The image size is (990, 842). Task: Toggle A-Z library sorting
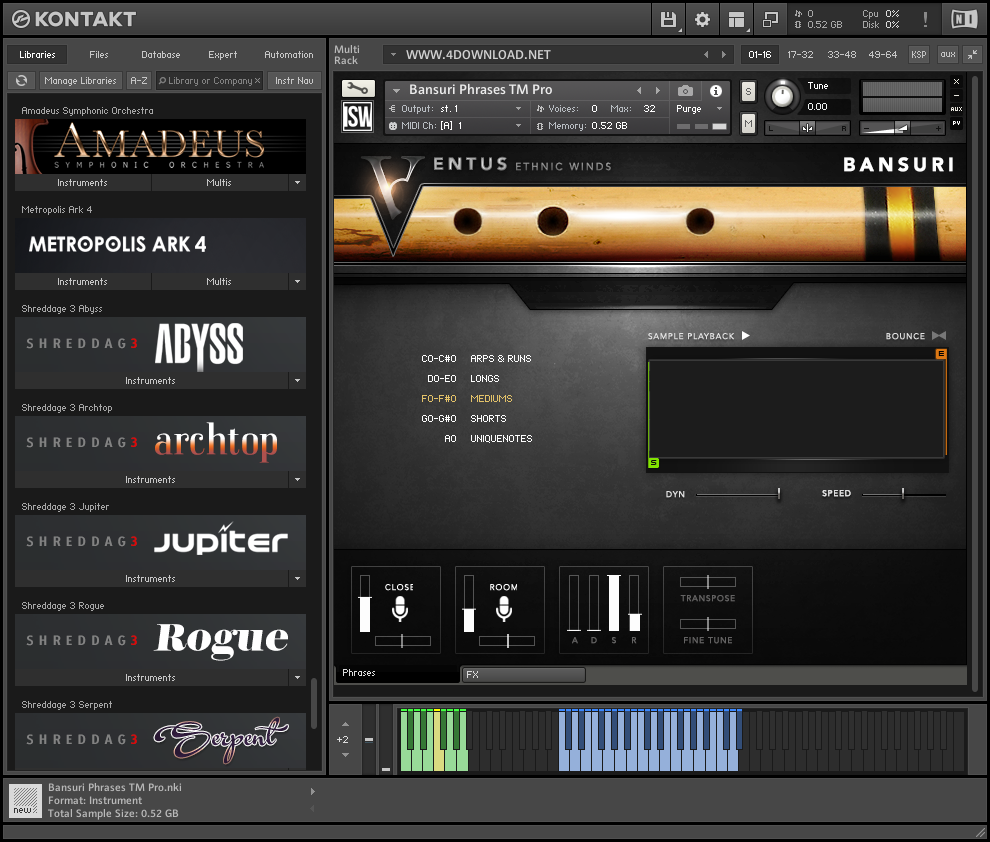[139, 81]
